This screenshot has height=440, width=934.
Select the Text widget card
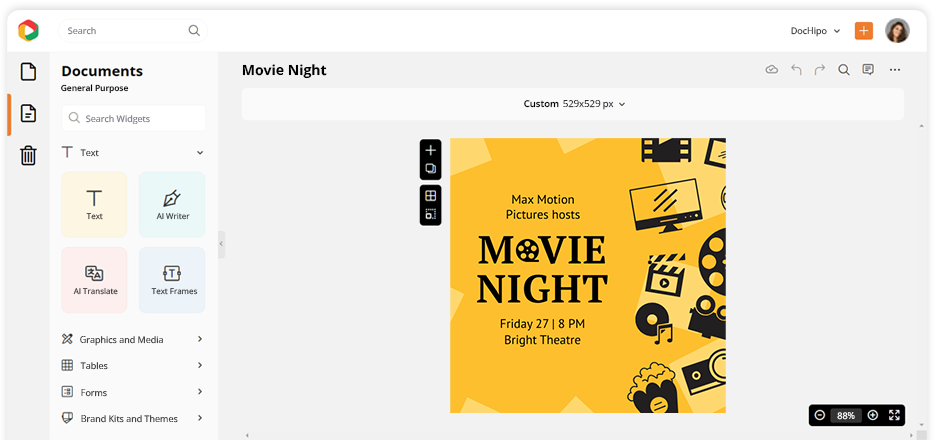[x=94, y=205]
